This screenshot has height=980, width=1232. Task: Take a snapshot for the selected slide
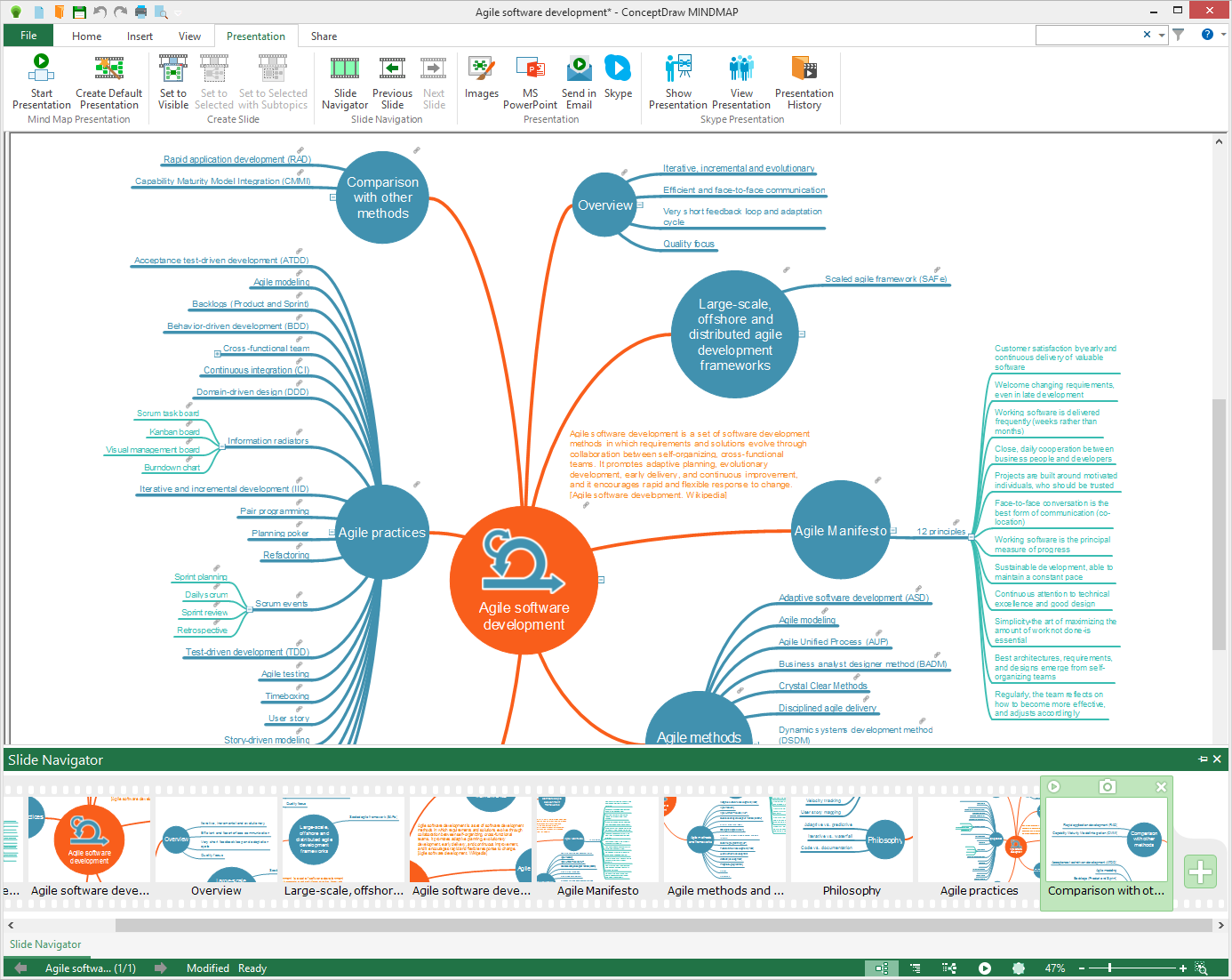(1107, 786)
